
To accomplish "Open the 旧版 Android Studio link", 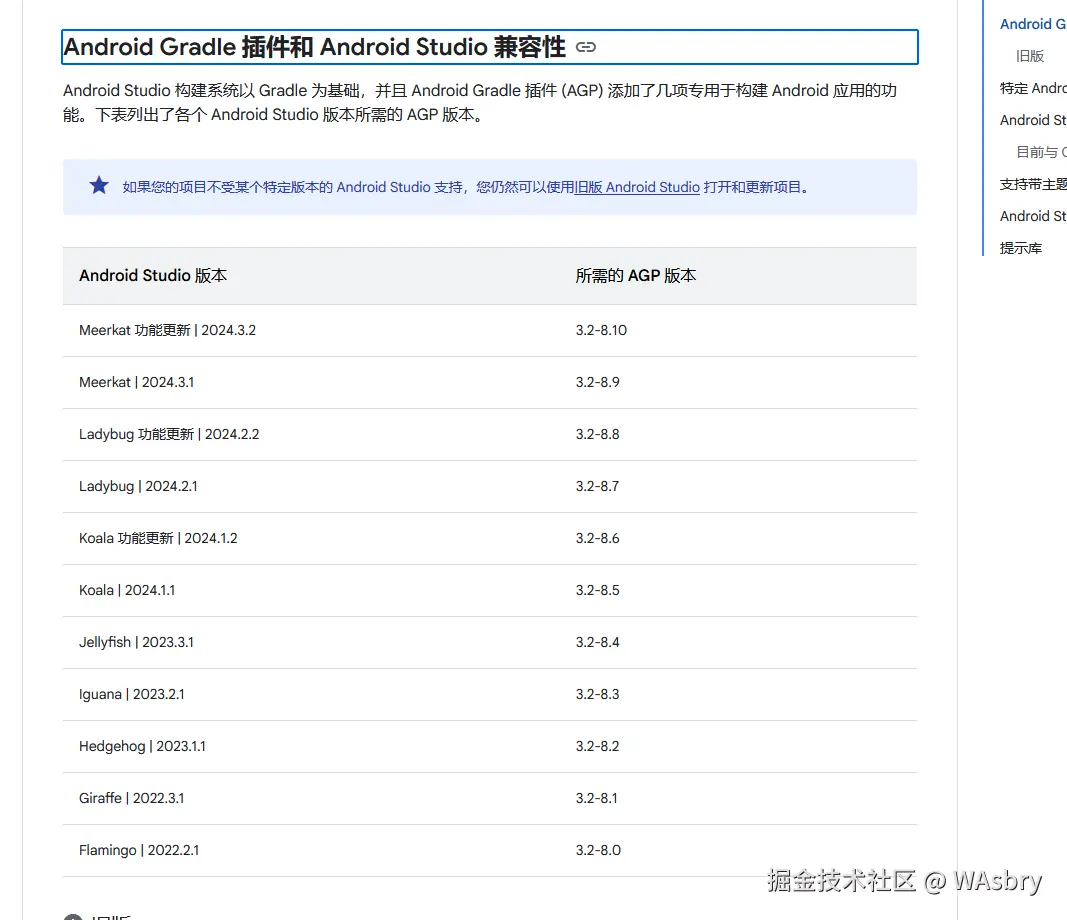I will coord(637,187).
